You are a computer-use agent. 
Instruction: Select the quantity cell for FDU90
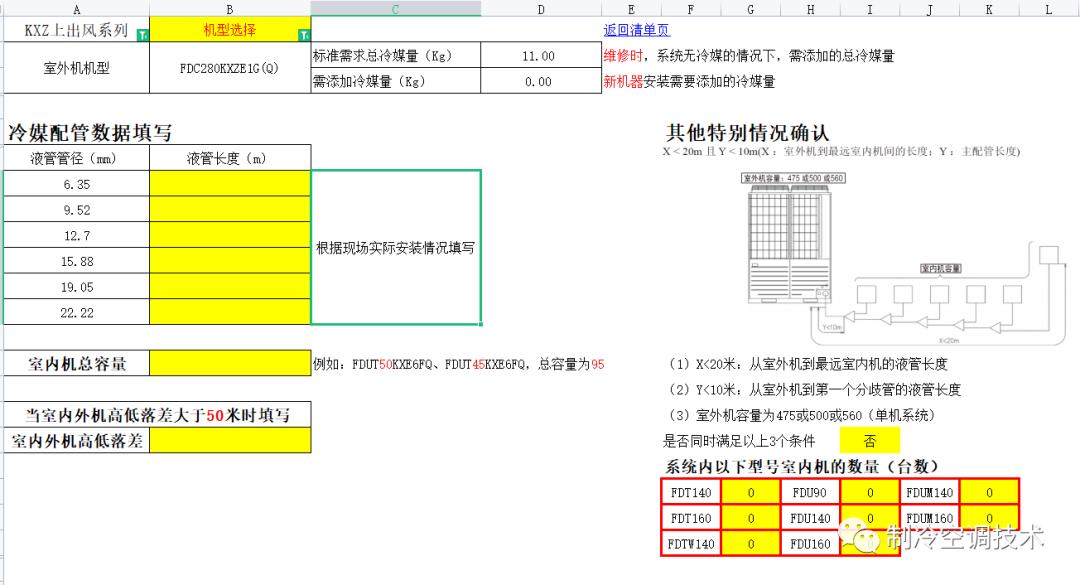[870, 492]
